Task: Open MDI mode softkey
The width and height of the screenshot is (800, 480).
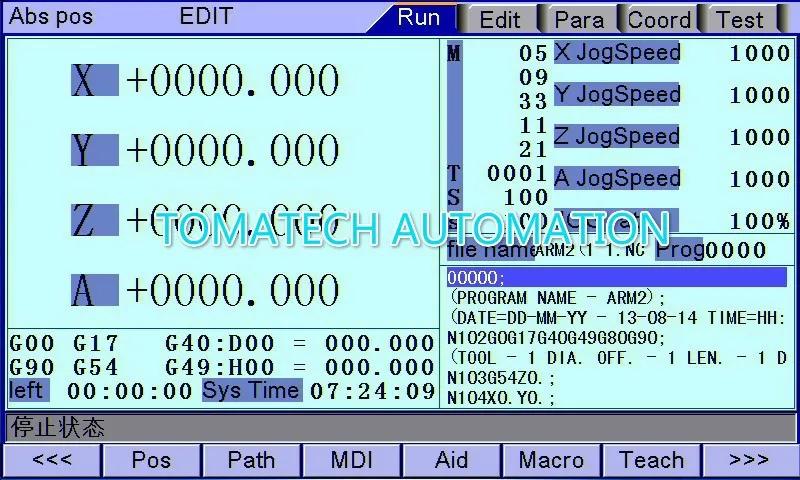Action: pos(352,460)
